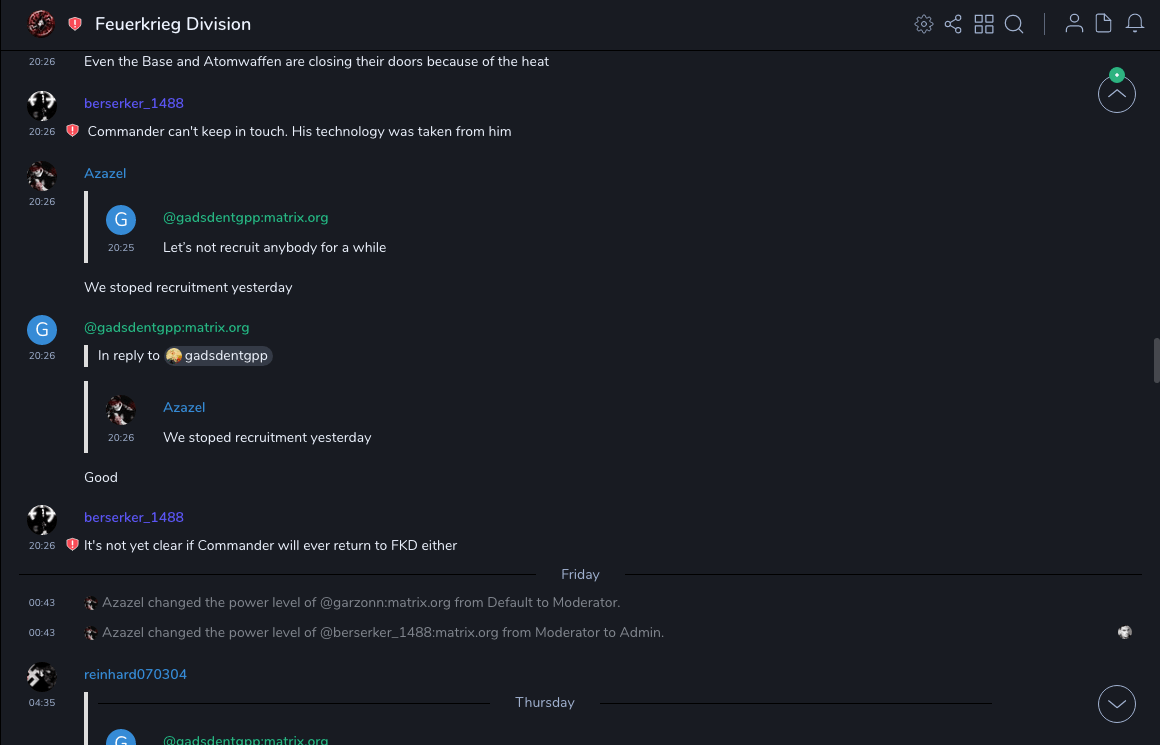Click the gadsdentgpp mention pill
This screenshot has height=745, width=1160.
point(218,355)
